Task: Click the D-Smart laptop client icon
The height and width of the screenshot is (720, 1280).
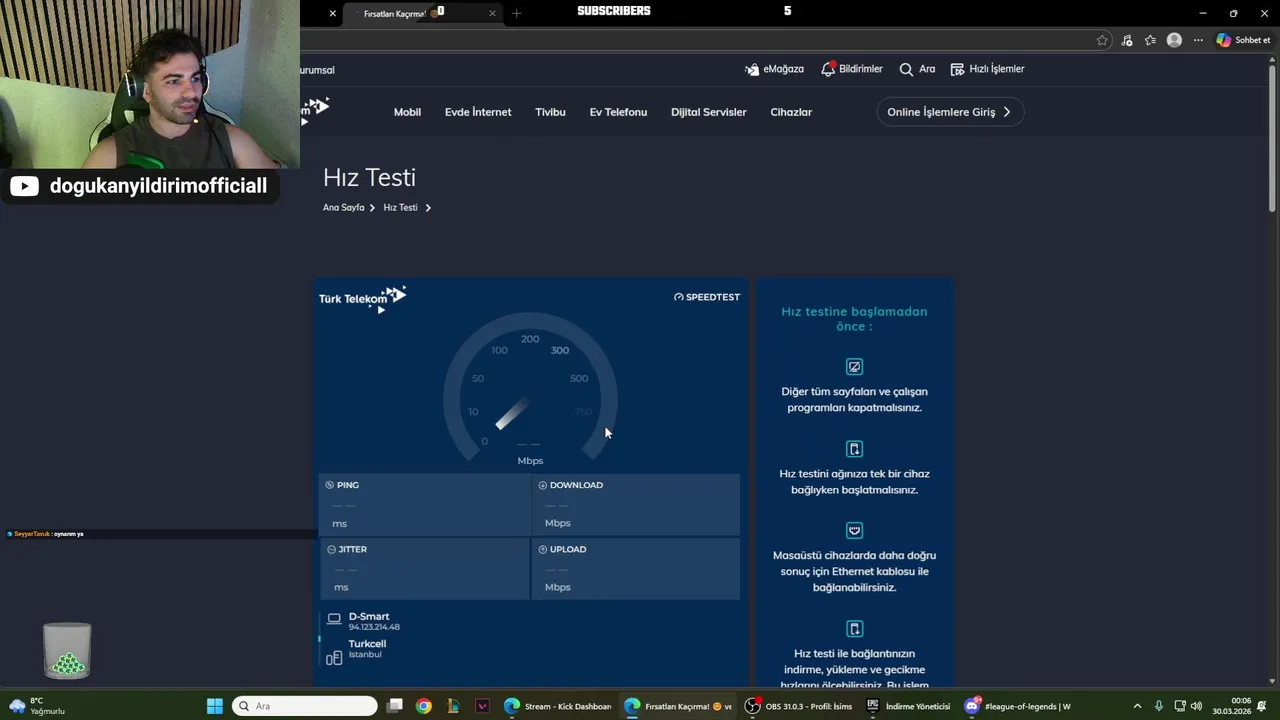Action: [x=334, y=619]
